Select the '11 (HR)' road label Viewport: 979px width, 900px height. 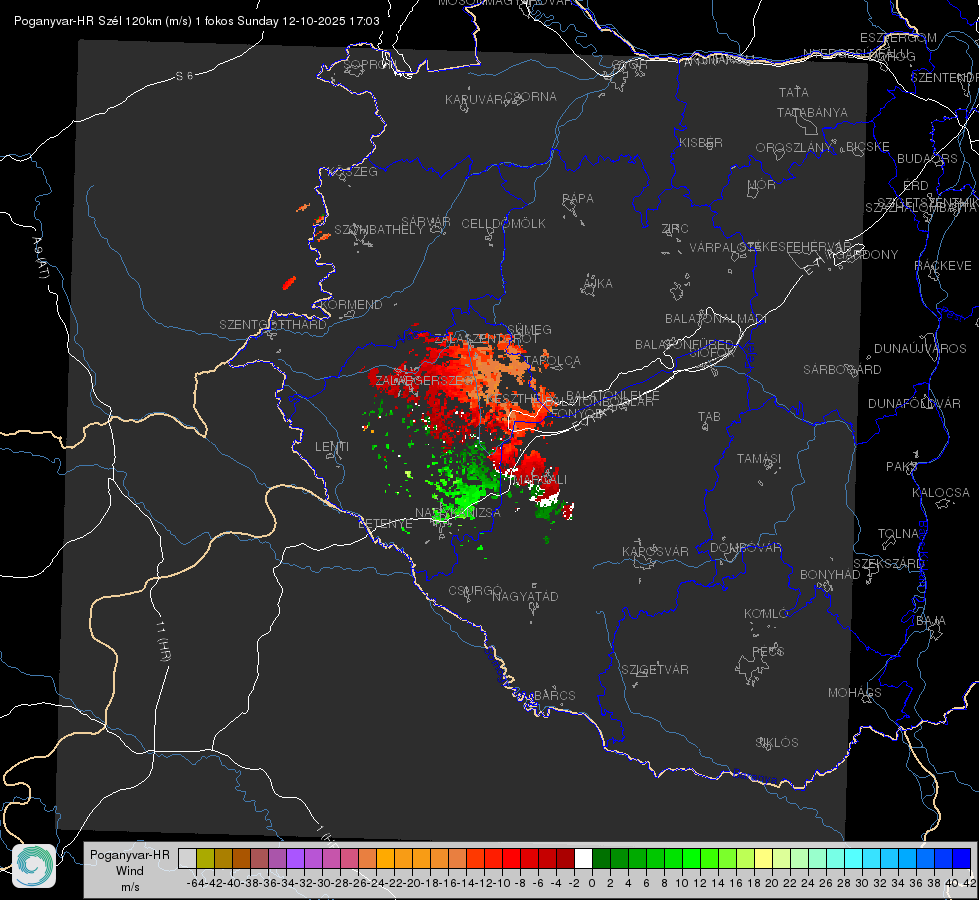click(162, 640)
